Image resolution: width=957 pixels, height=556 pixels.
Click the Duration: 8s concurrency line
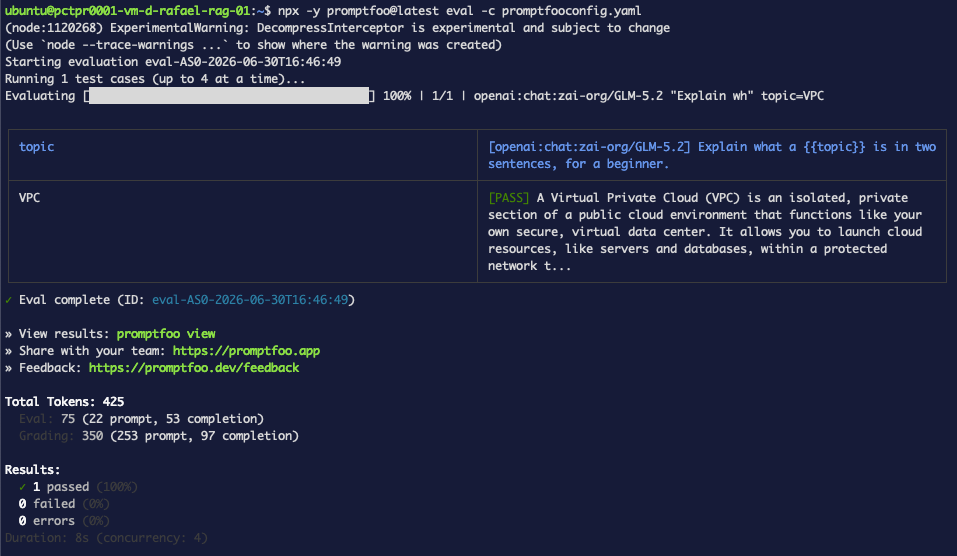click(106, 538)
